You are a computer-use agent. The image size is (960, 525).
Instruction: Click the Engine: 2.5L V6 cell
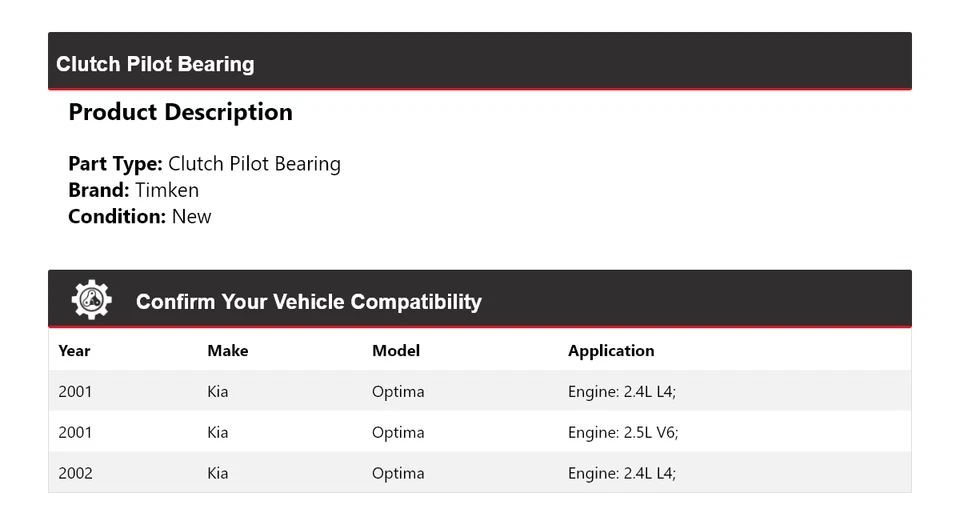(623, 432)
